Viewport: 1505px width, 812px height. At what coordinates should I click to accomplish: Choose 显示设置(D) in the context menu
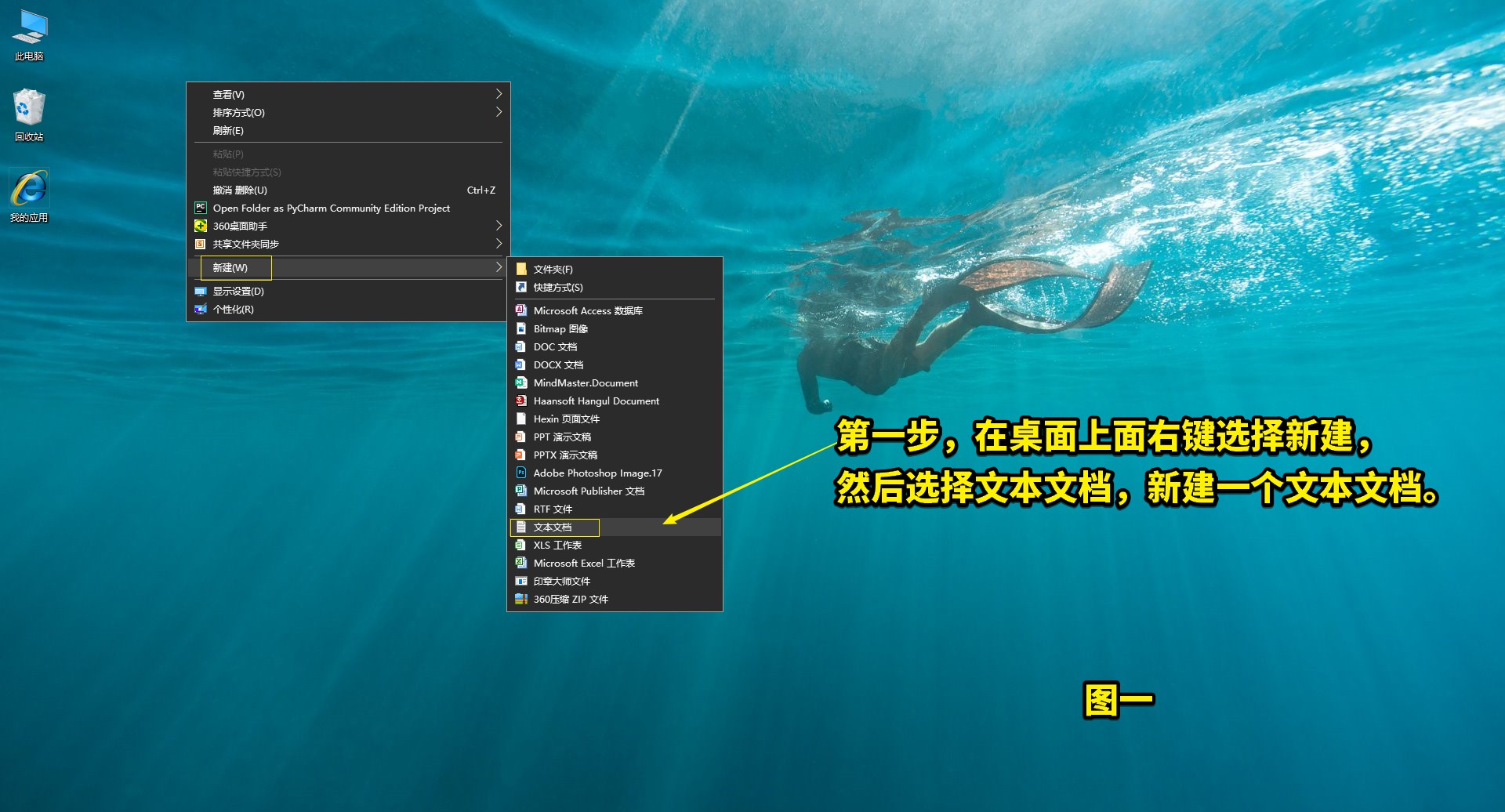237,291
